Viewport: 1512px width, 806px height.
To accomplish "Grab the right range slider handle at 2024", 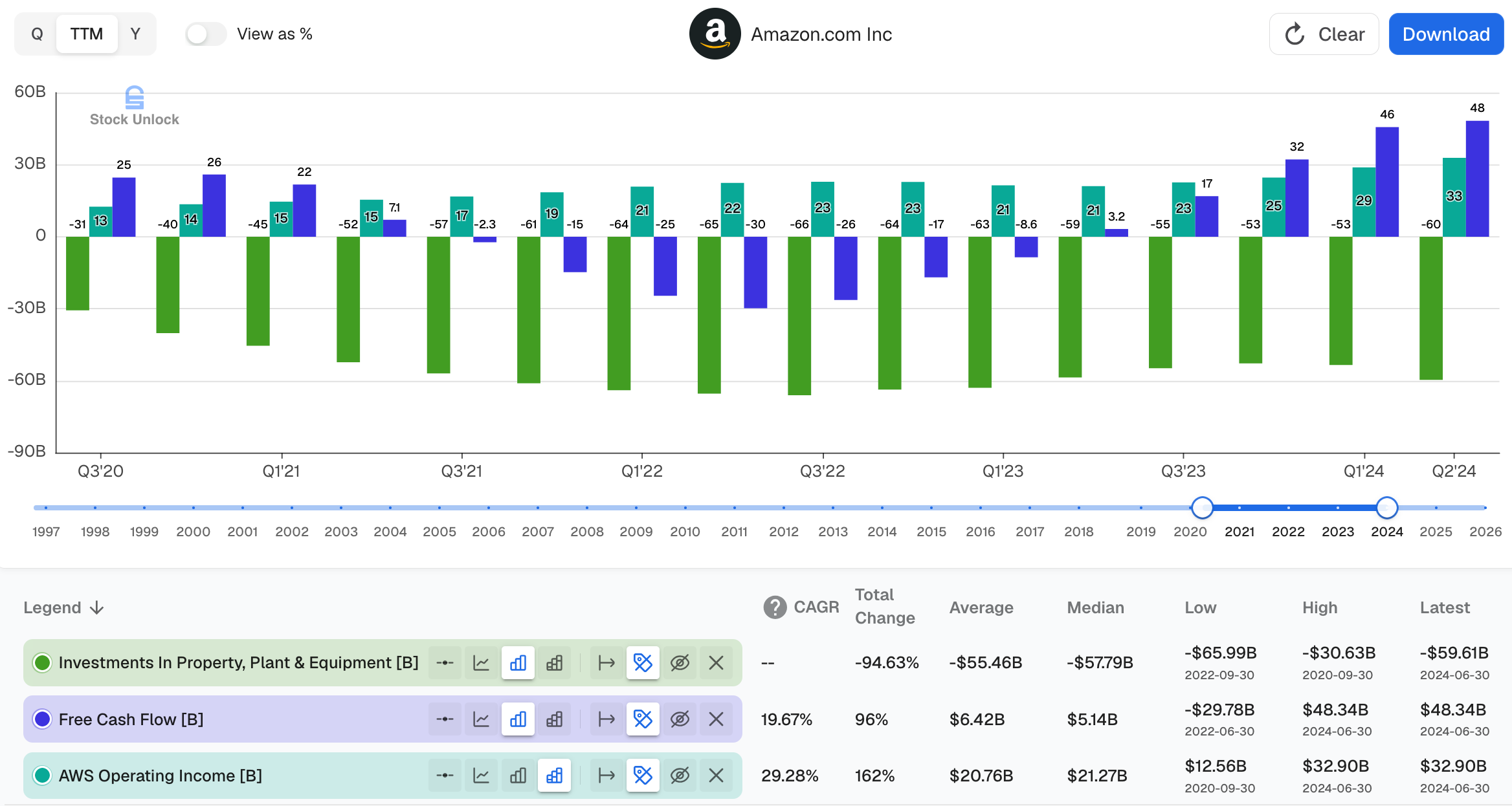I will point(1386,507).
